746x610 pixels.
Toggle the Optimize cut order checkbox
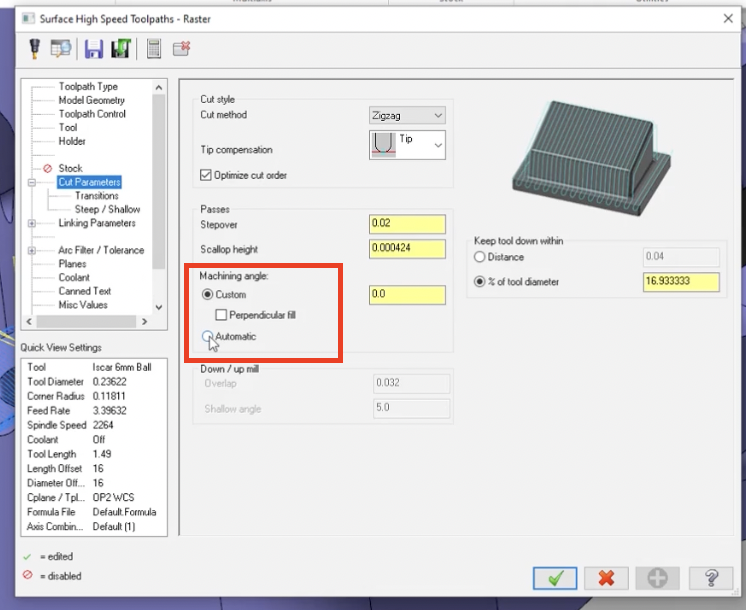206,175
